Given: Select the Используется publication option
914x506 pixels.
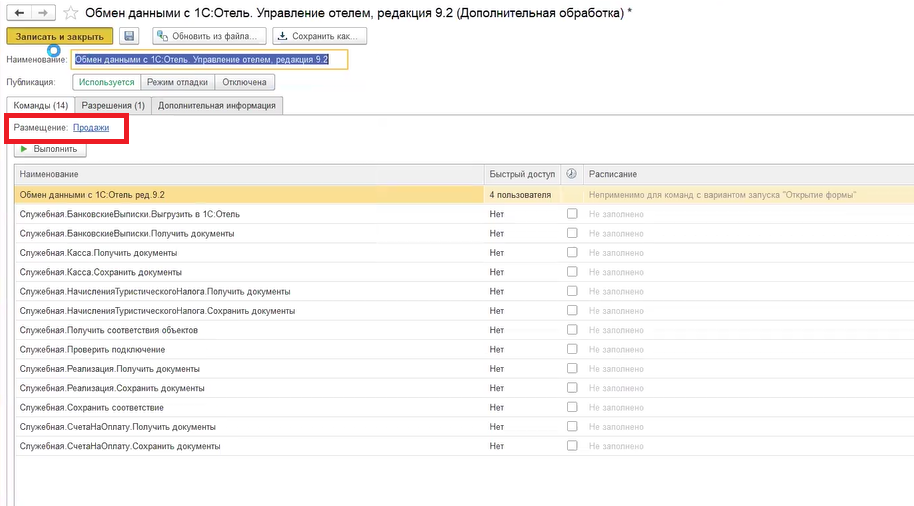Looking at the screenshot, I should tap(106, 82).
